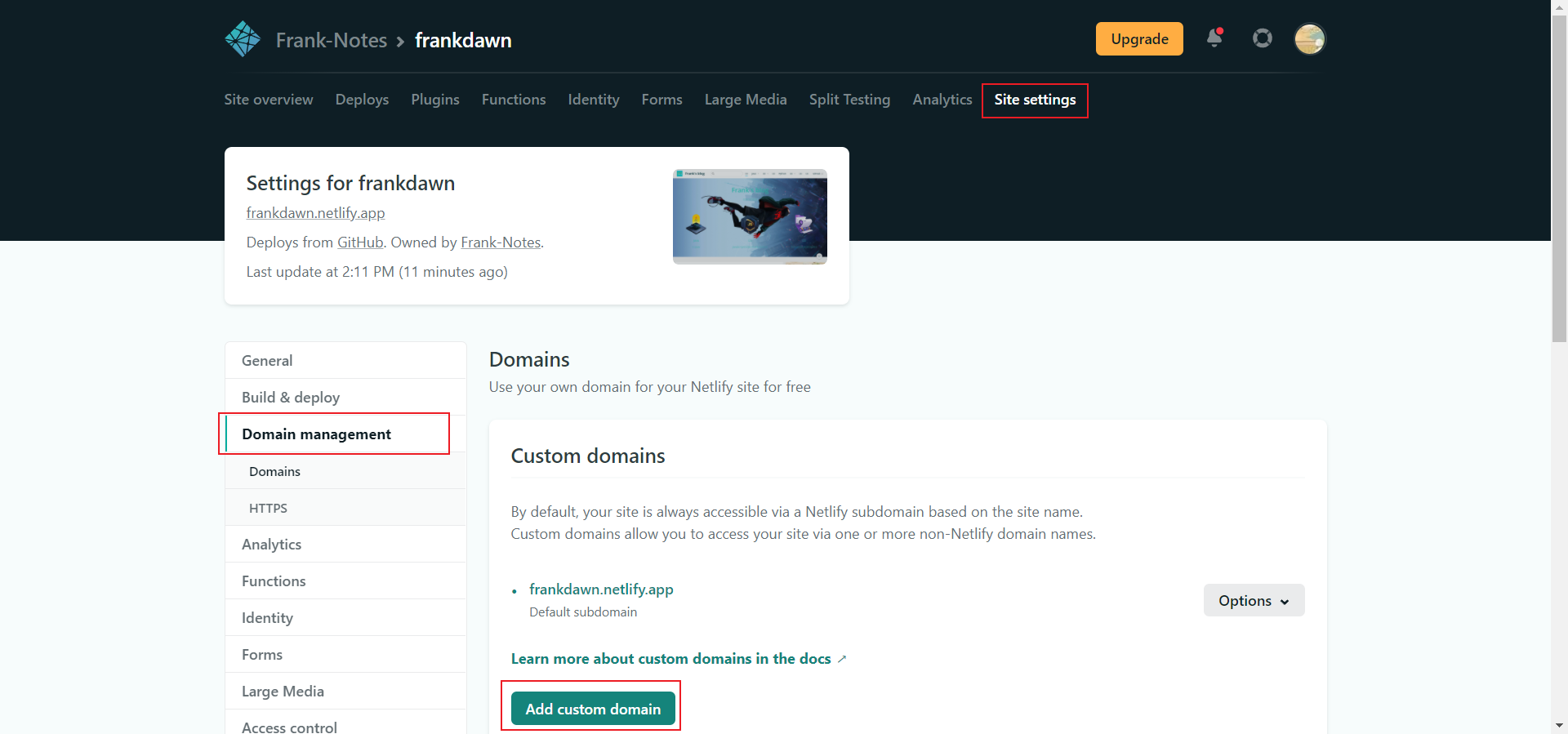Open the frankdawn.netlify.app link under Settings
Screen dimensions: 1568x734
coord(315,213)
